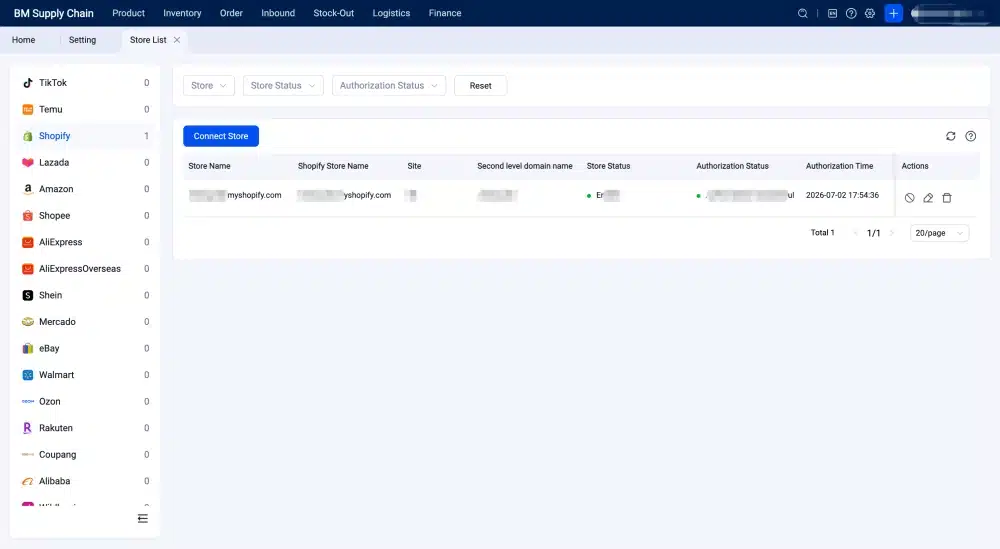Select the Amazon platform icon
Screen dimensions: 1000x549
tap(27, 189)
